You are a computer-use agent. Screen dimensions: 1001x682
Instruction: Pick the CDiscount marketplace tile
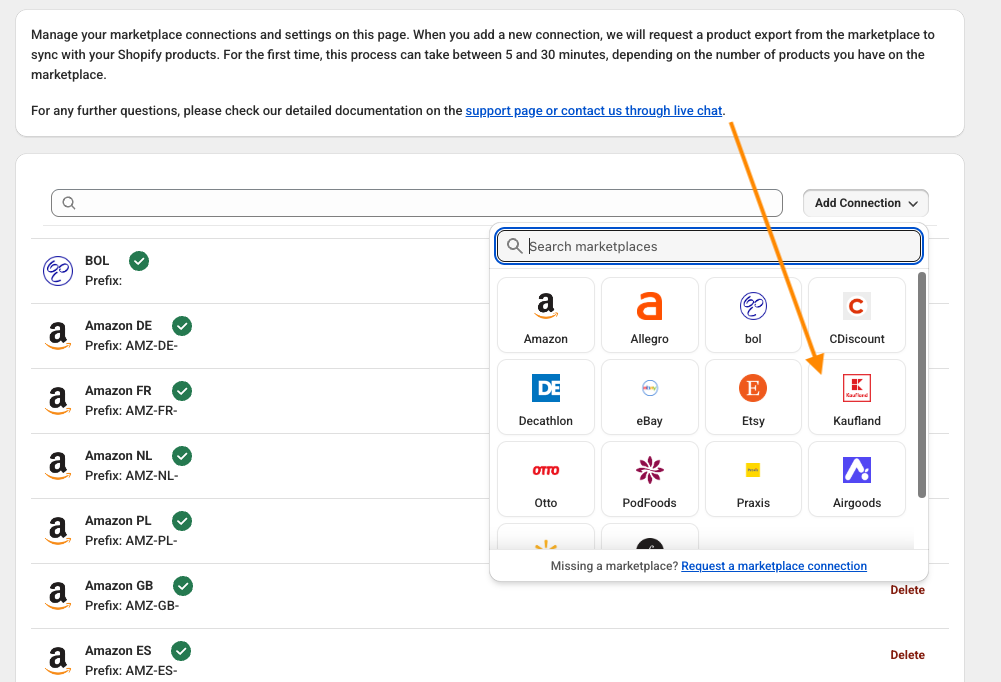click(x=857, y=315)
